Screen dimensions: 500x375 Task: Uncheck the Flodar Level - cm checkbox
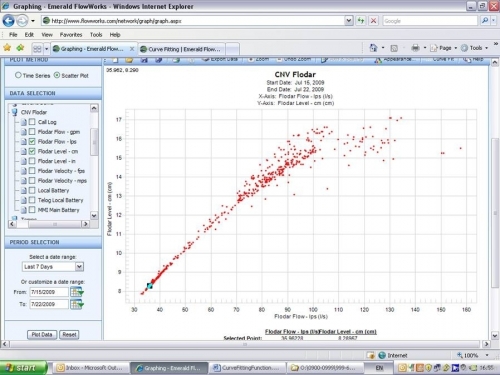(x=32, y=151)
